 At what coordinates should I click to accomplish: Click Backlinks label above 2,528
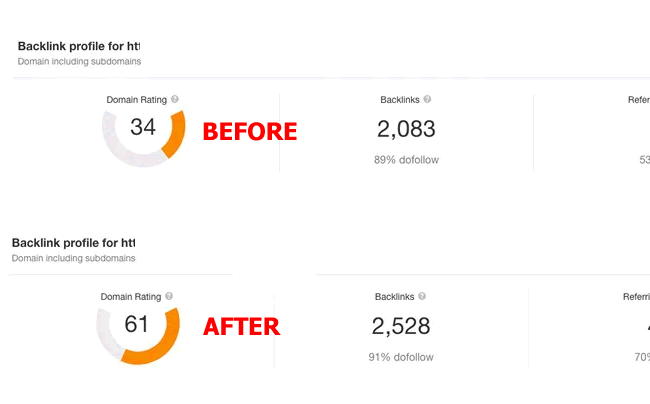point(394,297)
